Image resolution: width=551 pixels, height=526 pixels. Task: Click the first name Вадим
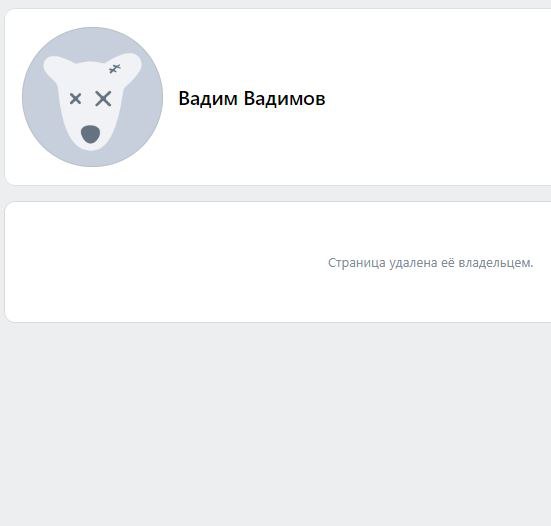click(208, 98)
